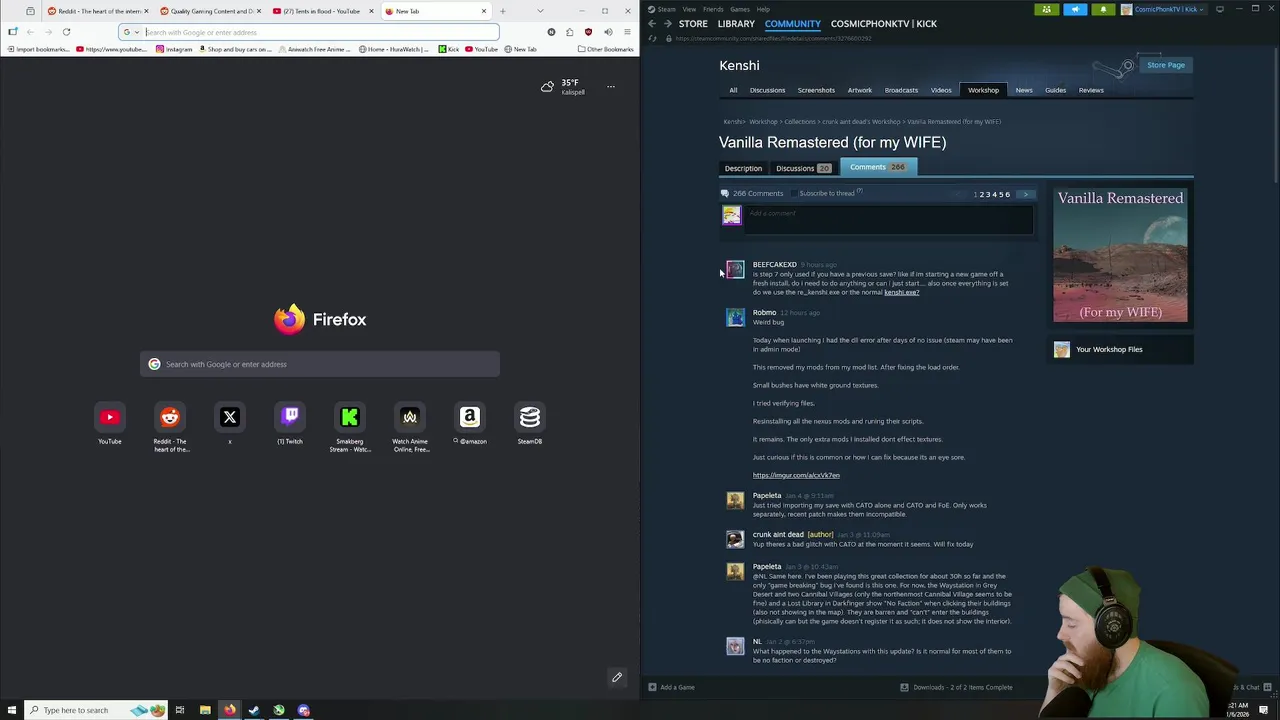Click the Firefox reload button
This screenshot has height=720, width=1280.
click(66, 32)
